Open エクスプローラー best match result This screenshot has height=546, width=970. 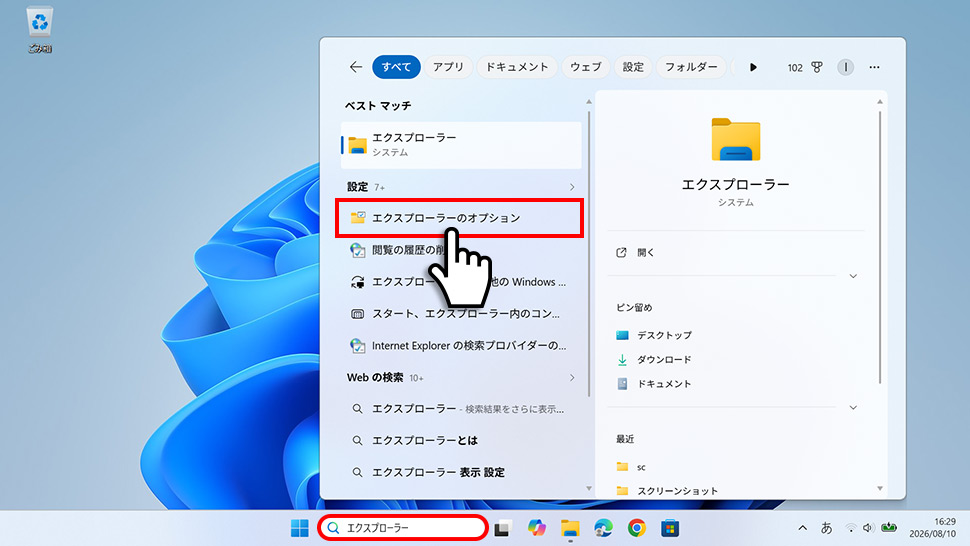click(461, 145)
